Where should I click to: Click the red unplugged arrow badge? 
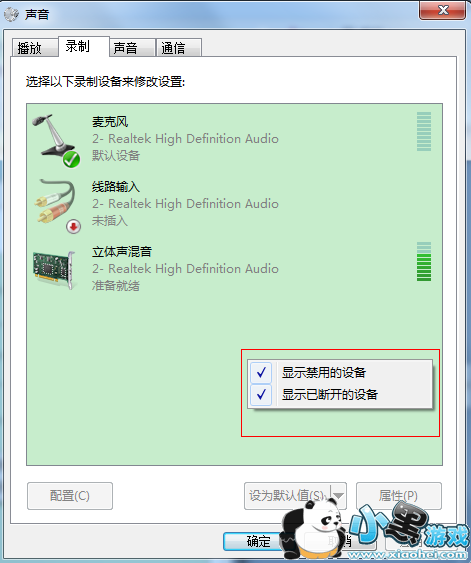coord(74,226)
